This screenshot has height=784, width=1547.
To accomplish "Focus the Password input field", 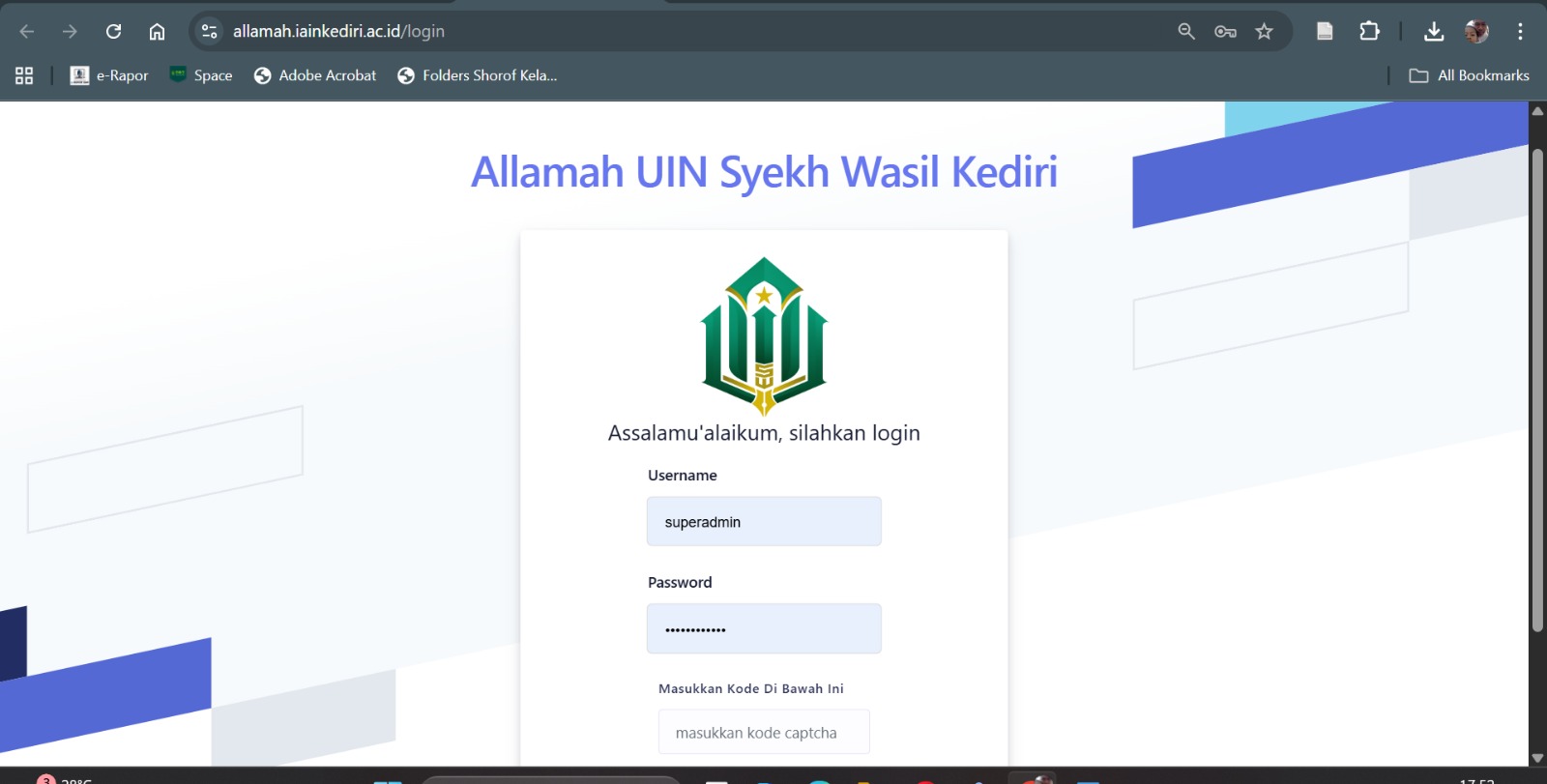I will [x=764, y=629].
